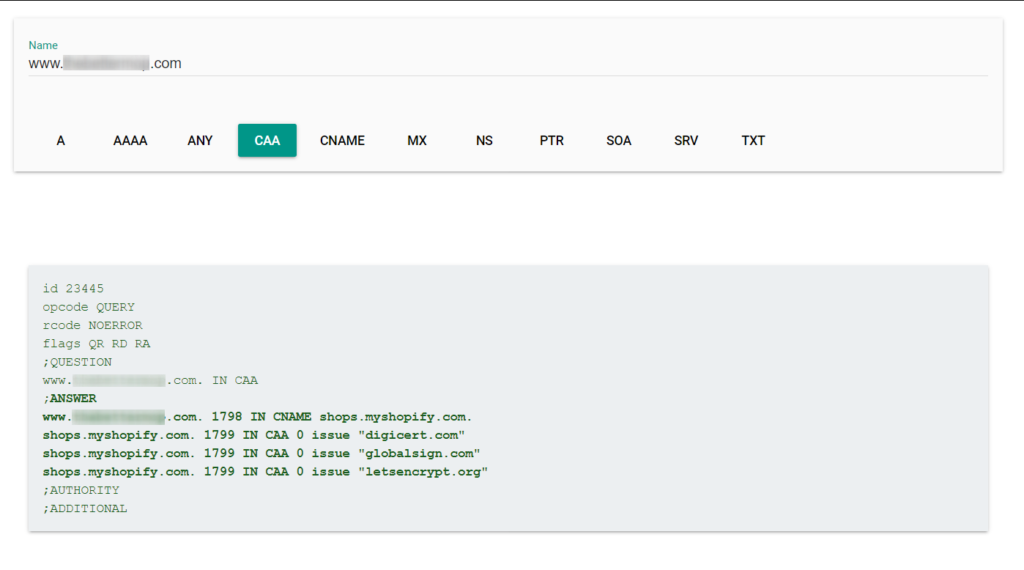The height and width of the screenshot is (570, 1024).
Task: Look up TXT records
Action: tap(753, 141)
